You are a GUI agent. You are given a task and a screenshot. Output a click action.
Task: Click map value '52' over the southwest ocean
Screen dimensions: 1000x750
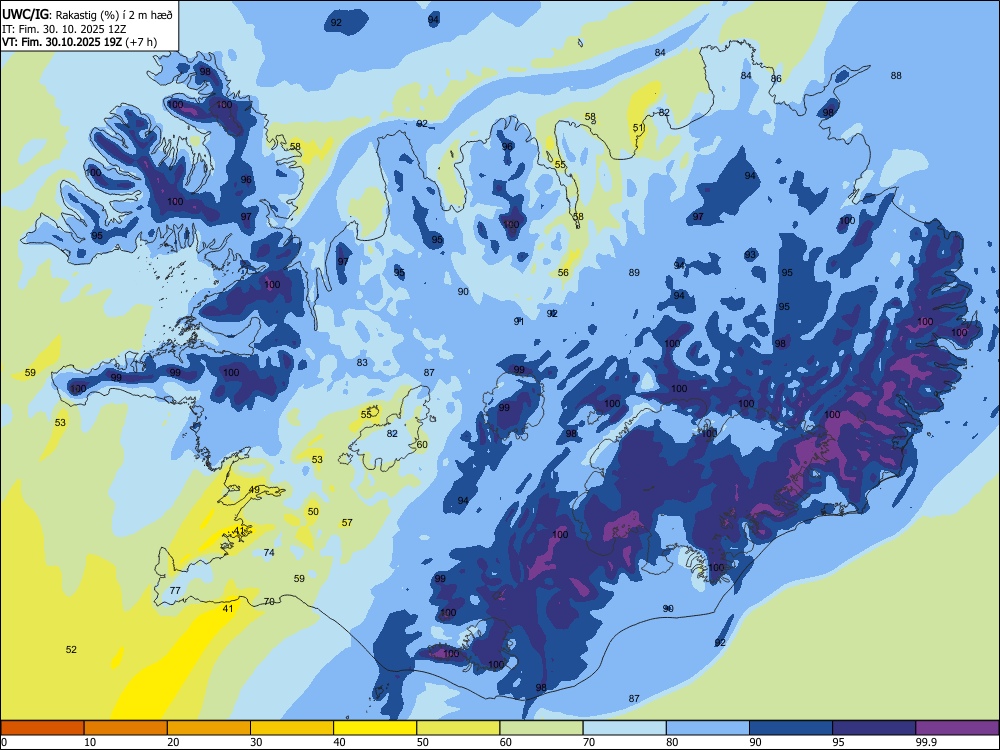[x=71, y=649]
